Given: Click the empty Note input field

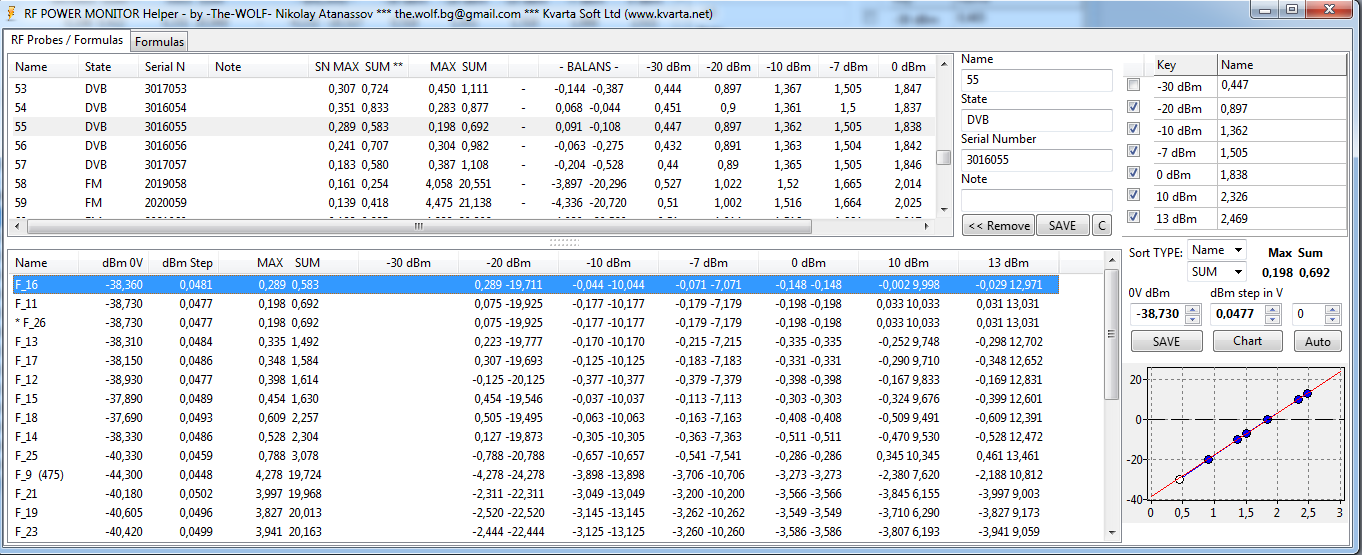Looking at the screenshot, I should pyautogui.click(x=1036, y=200).
